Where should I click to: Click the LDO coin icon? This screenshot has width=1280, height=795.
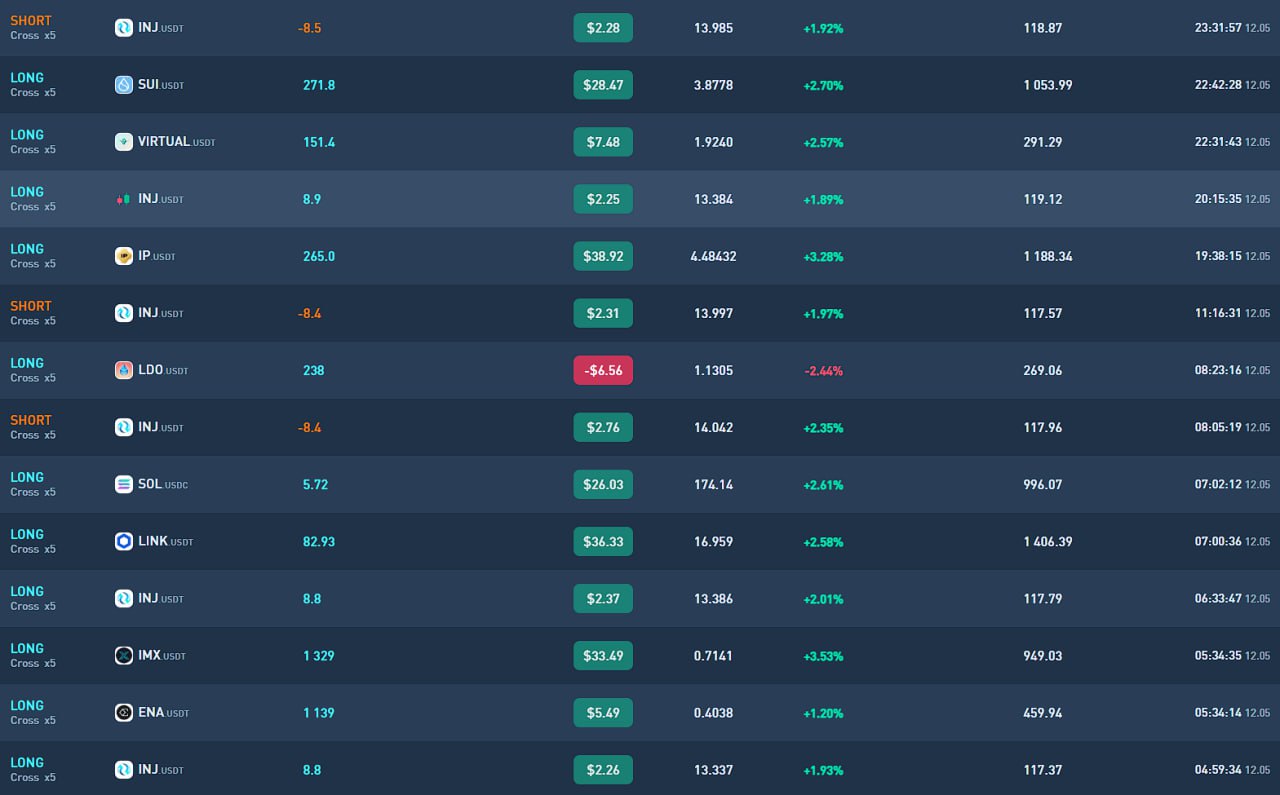coord(124,370)
